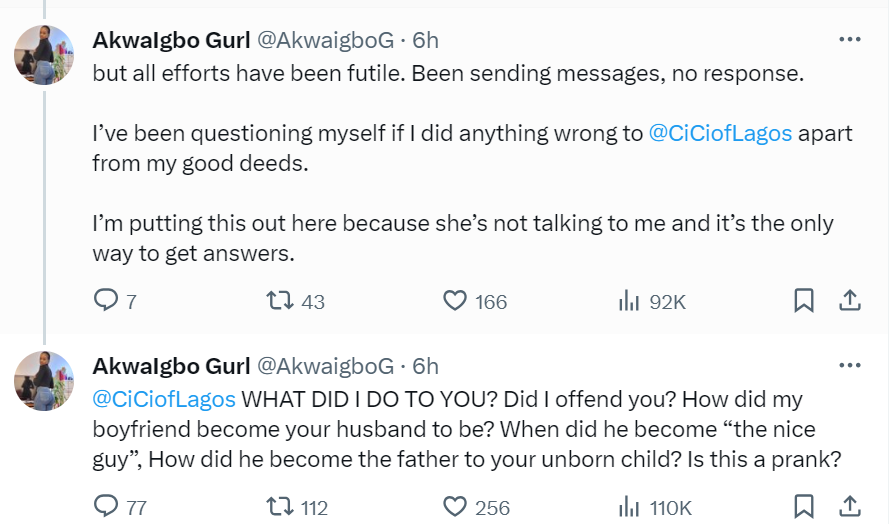Bookmark the first tweet about futile efforts

803,301
